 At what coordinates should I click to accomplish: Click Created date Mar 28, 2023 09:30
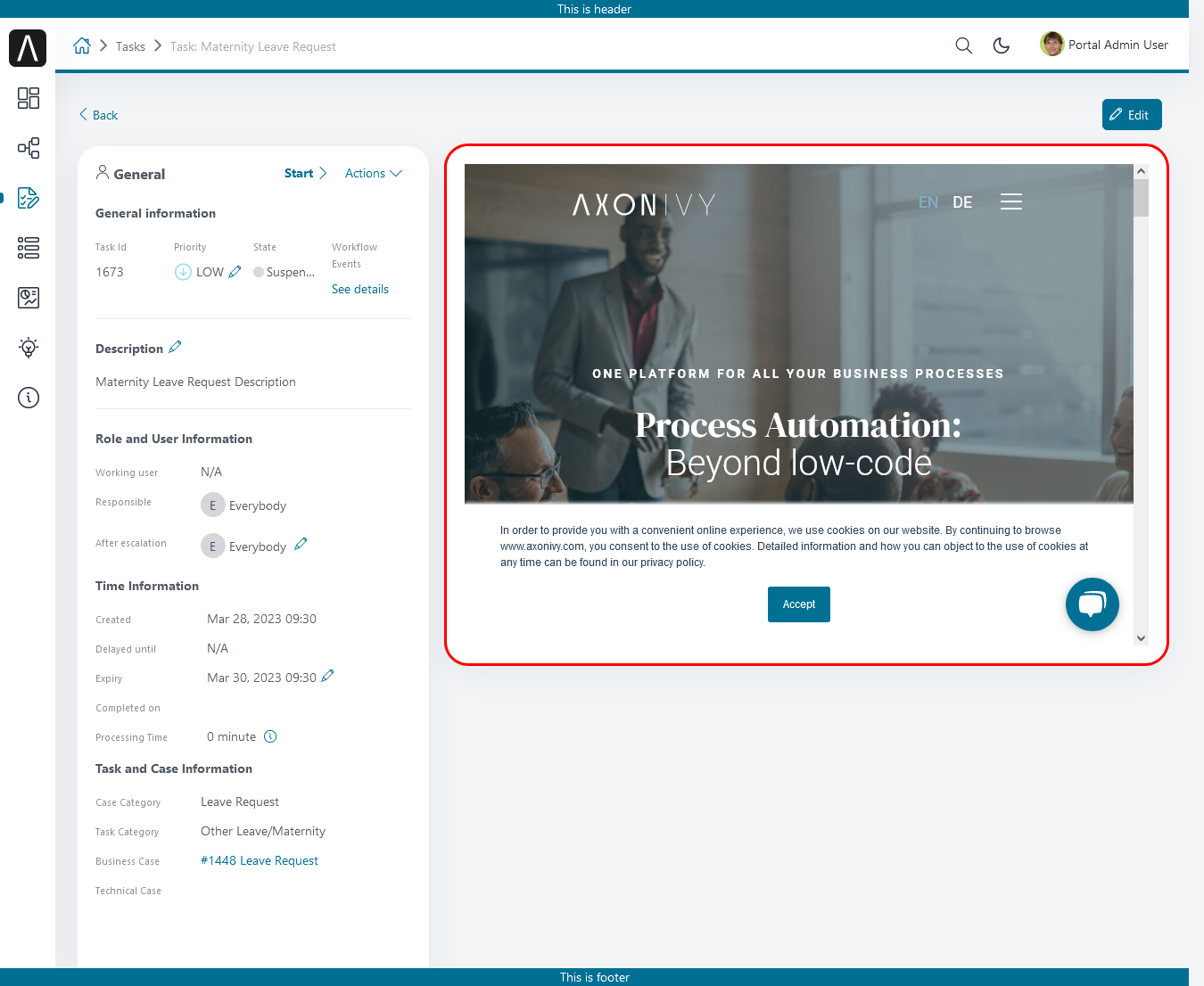point(261,619)
